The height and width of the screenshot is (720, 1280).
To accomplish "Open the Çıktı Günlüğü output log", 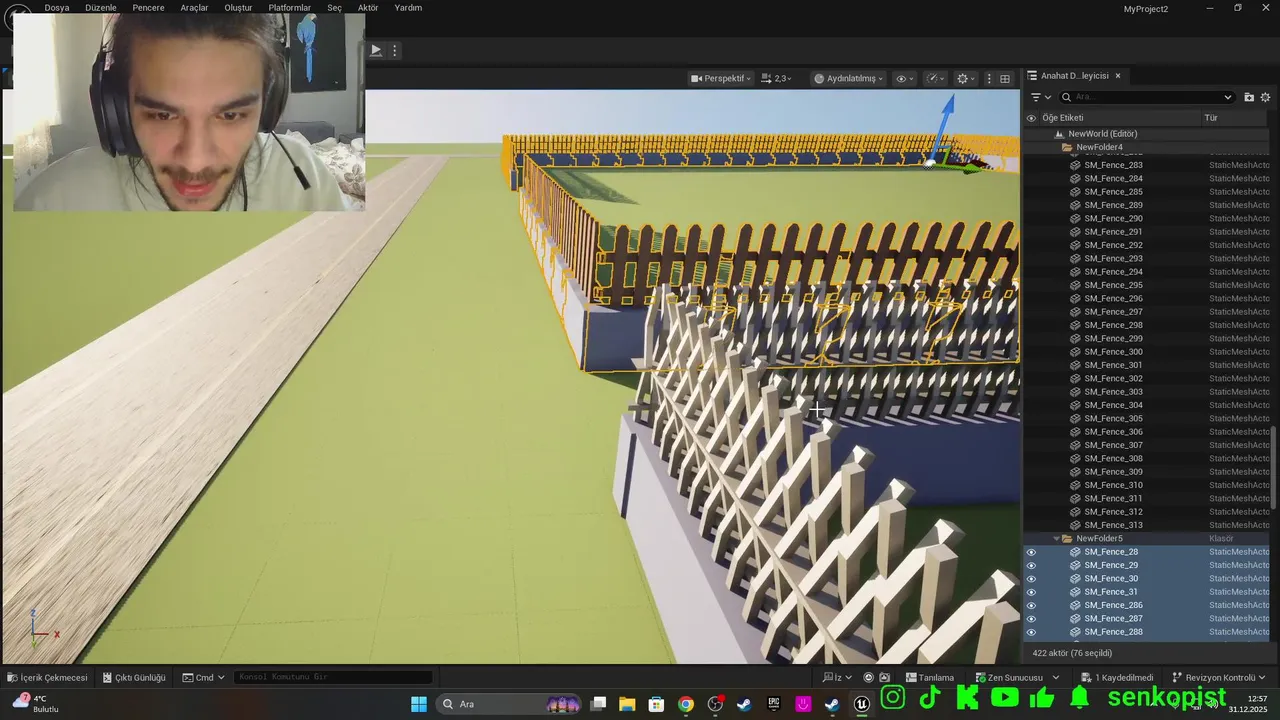I will point(134,677).
